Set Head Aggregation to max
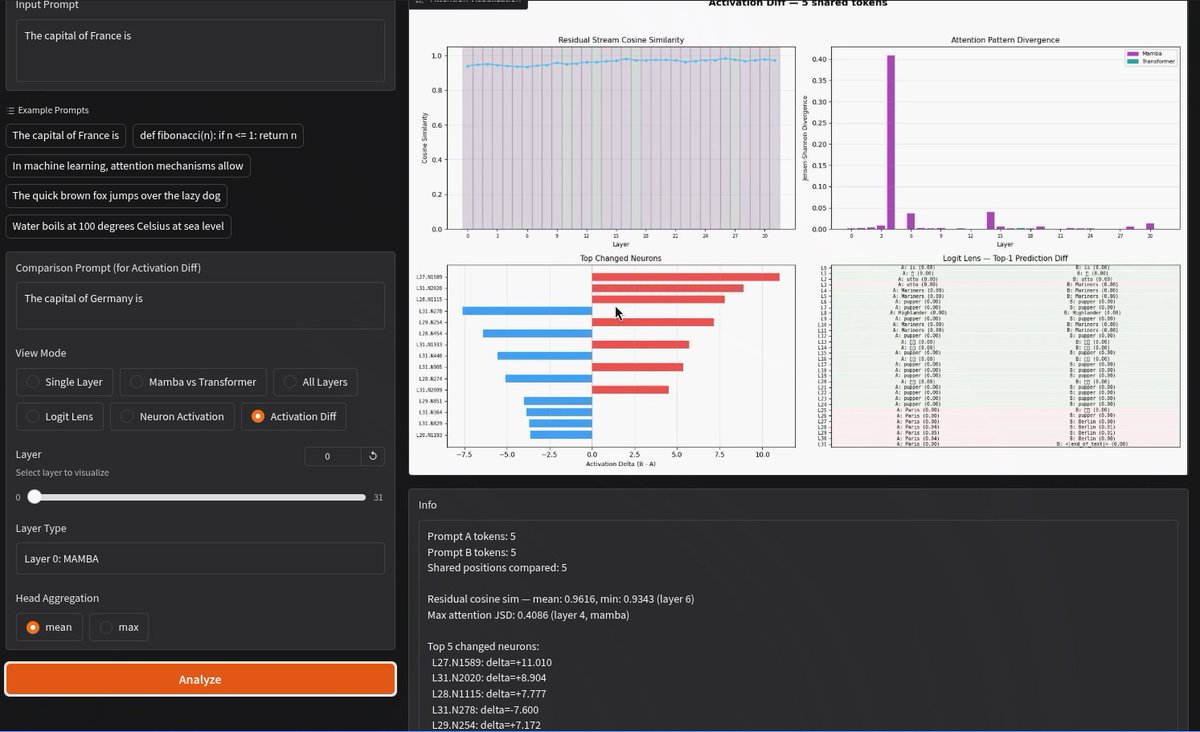The height and width of the screenshot is (732, 1200). click(119, 627)
